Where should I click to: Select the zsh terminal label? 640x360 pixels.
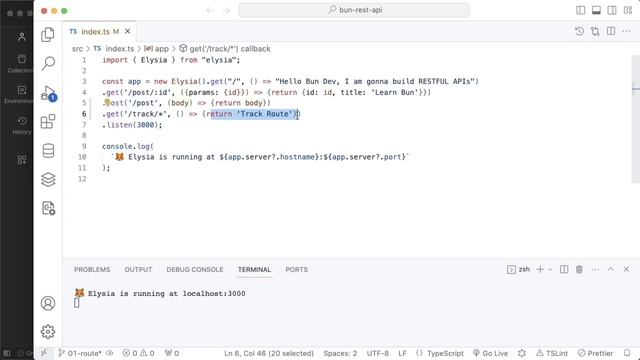click(519, 269)
